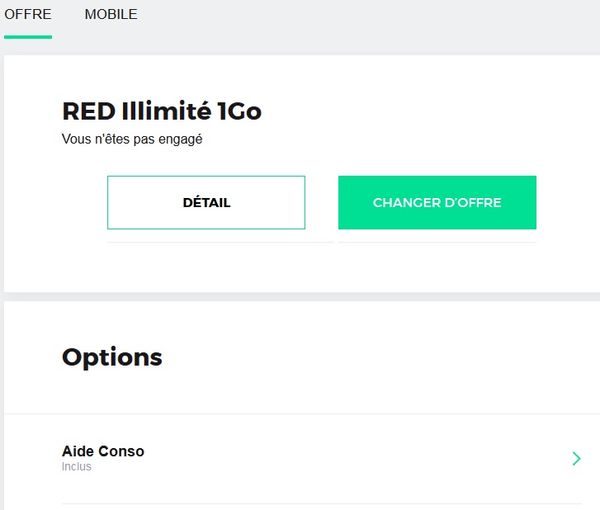
Task: Click the Options section heading
Action: [112, 357]
